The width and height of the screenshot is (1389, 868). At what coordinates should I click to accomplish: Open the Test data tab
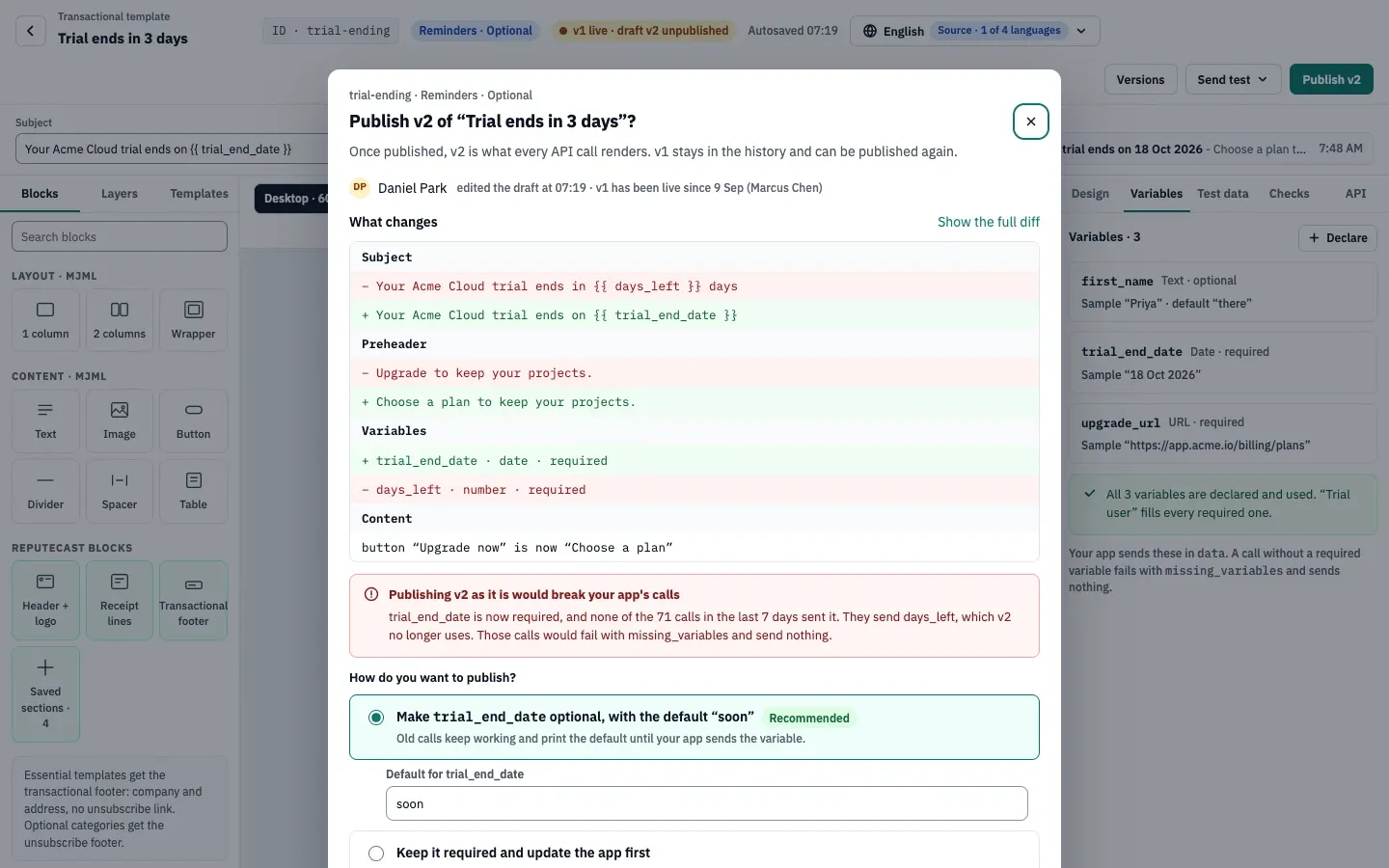point(1222,194)
